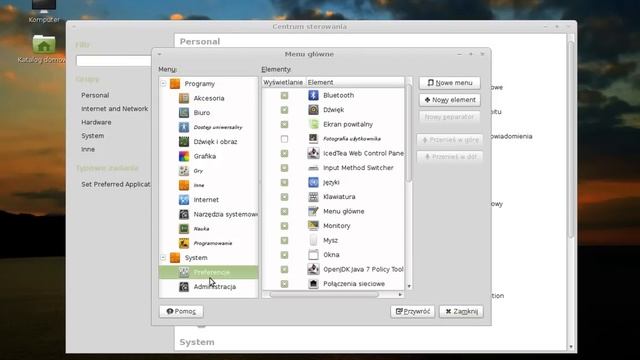
Task: Sort by Wyświetlanie column header
Action: (x=284, y=82)
